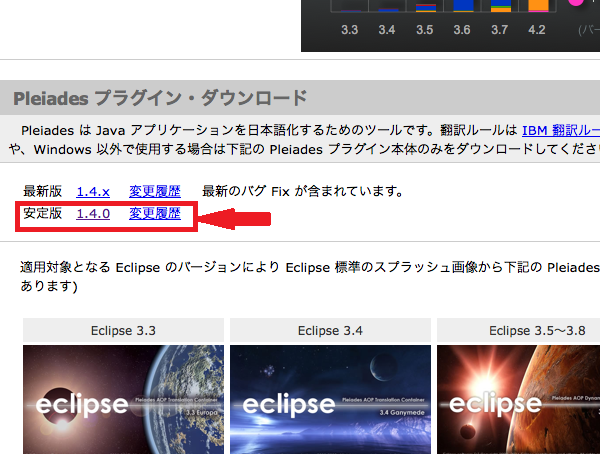Click the 安定版 label
Image resolution: width=600 pixels, height=454 pixels.
[42, 213]
